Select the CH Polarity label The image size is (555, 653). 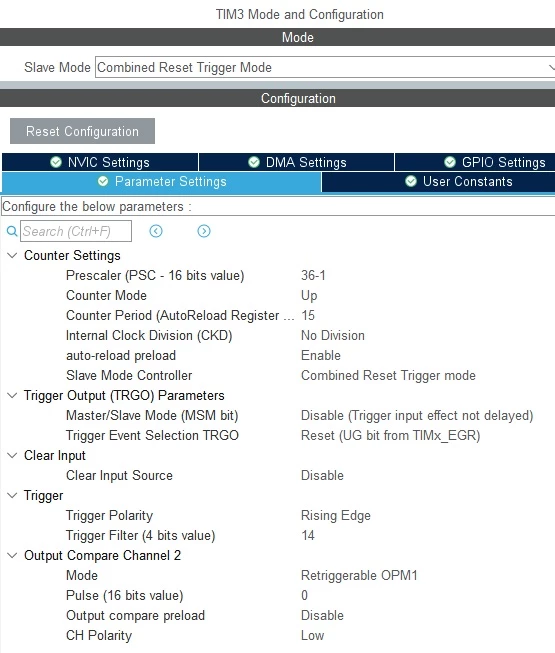point(99,635)
